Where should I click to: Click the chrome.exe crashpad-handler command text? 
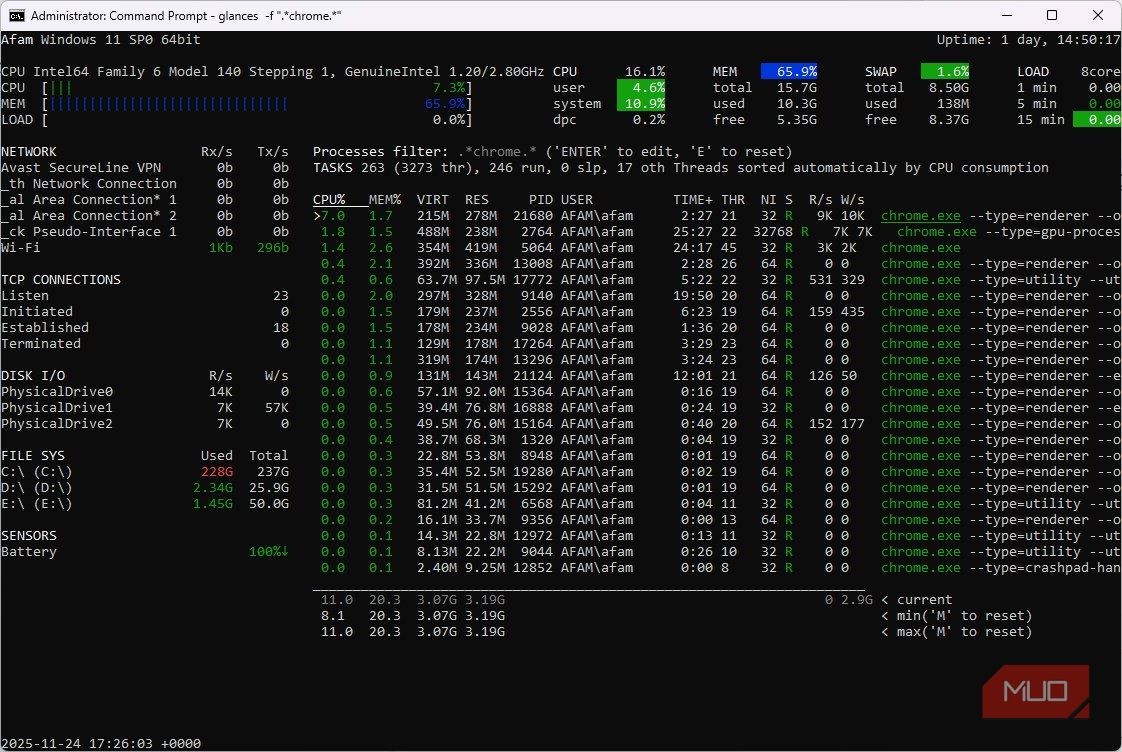click(x=1000, y=567)
